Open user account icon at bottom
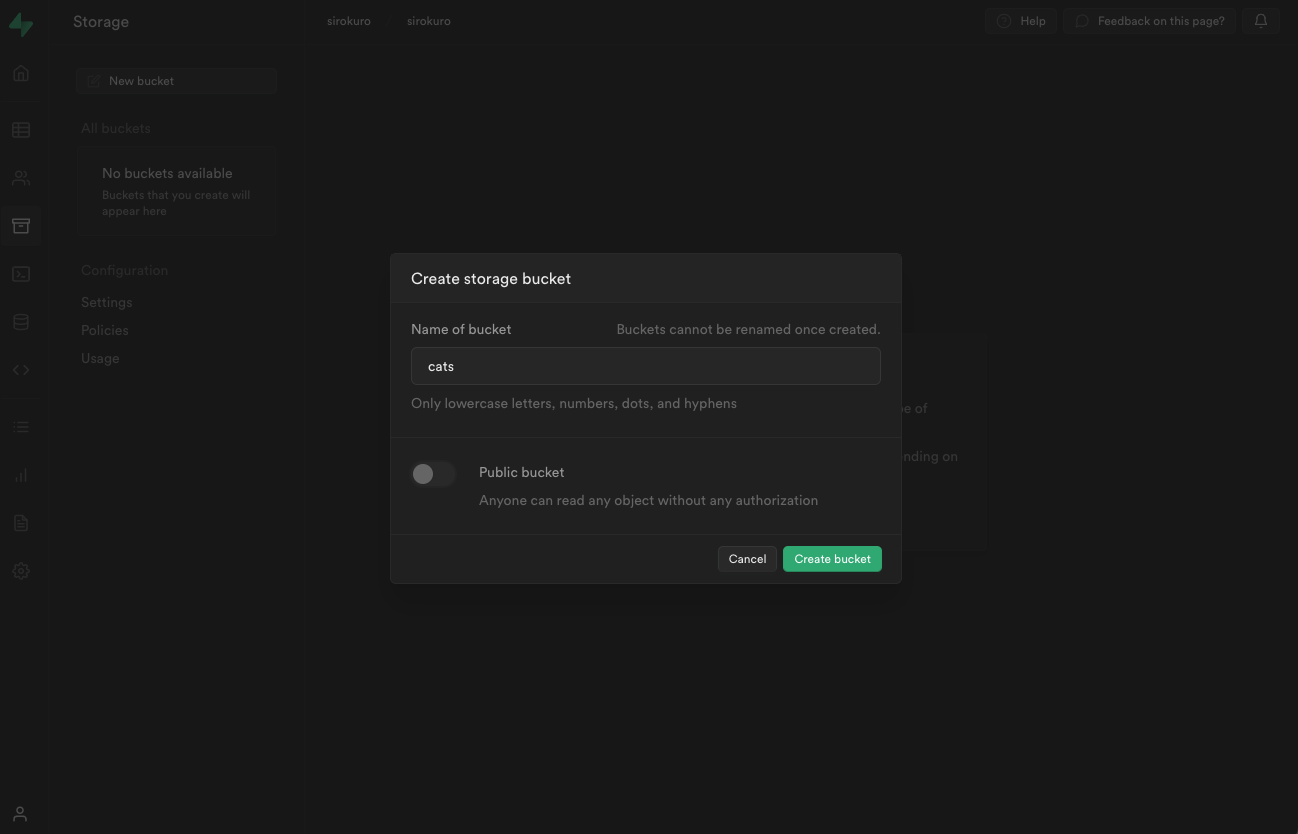 coord(20,814)
